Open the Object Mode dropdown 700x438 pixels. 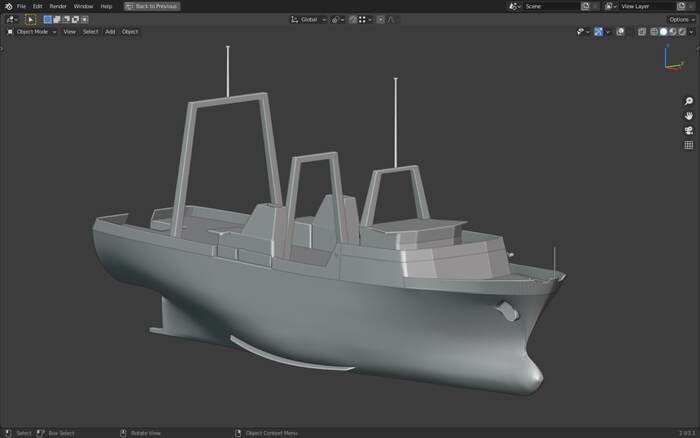pos(33,31)
